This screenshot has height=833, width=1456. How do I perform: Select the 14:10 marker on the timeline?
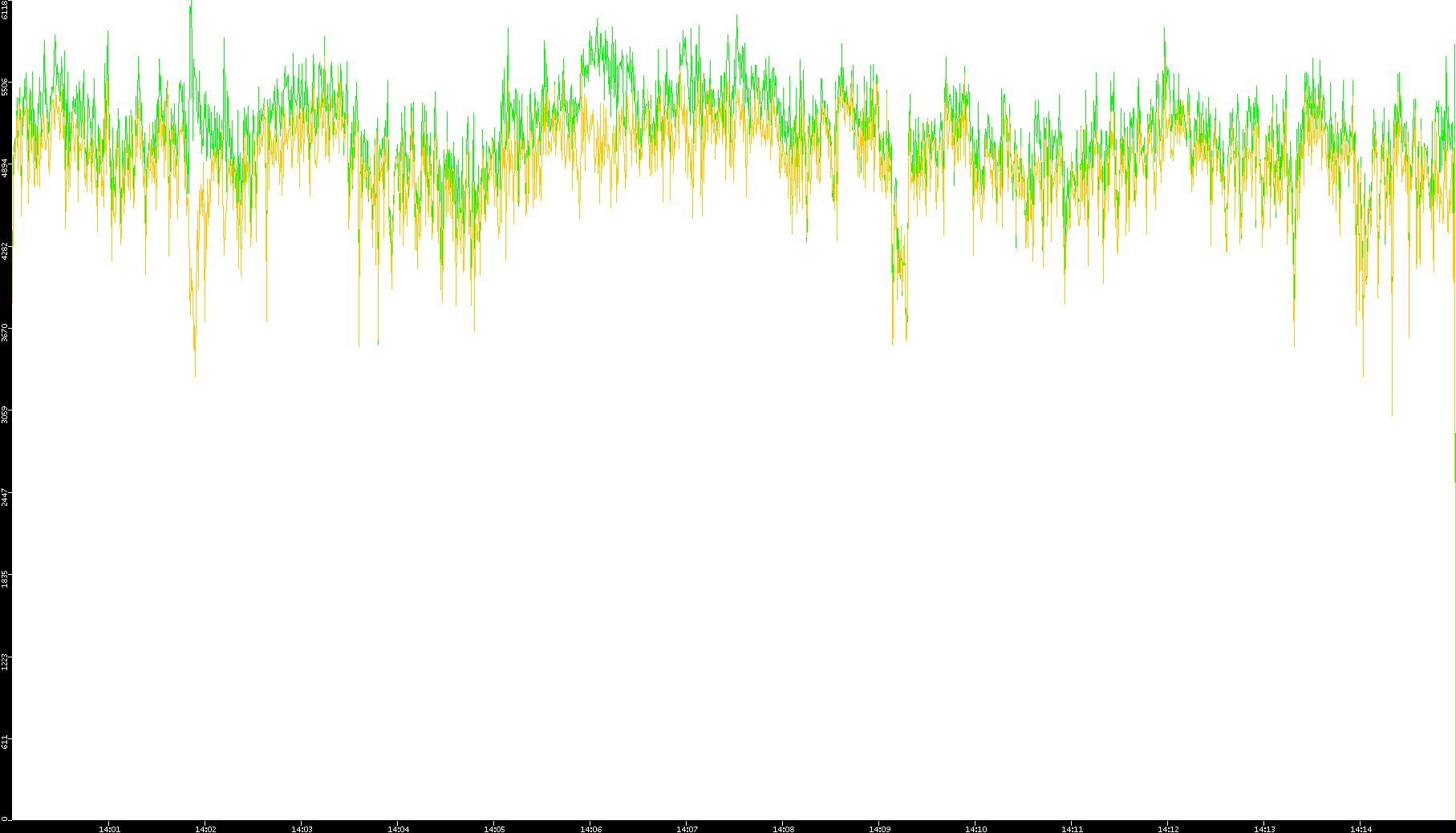[975, 829]
